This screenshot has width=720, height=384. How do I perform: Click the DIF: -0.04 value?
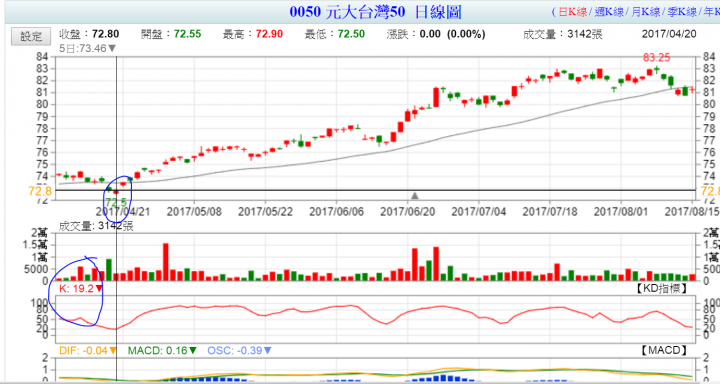pos(88,351)
